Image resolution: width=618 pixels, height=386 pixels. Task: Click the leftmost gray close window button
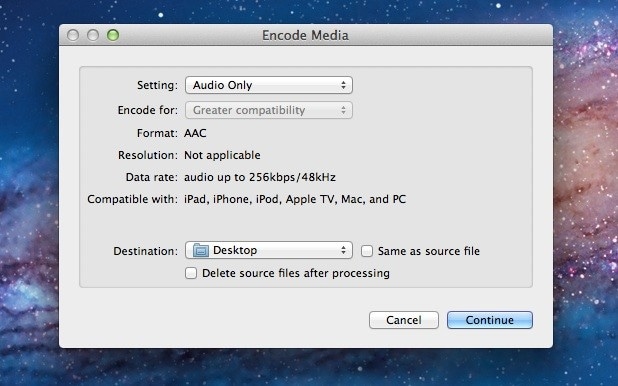tap(73, 35)
